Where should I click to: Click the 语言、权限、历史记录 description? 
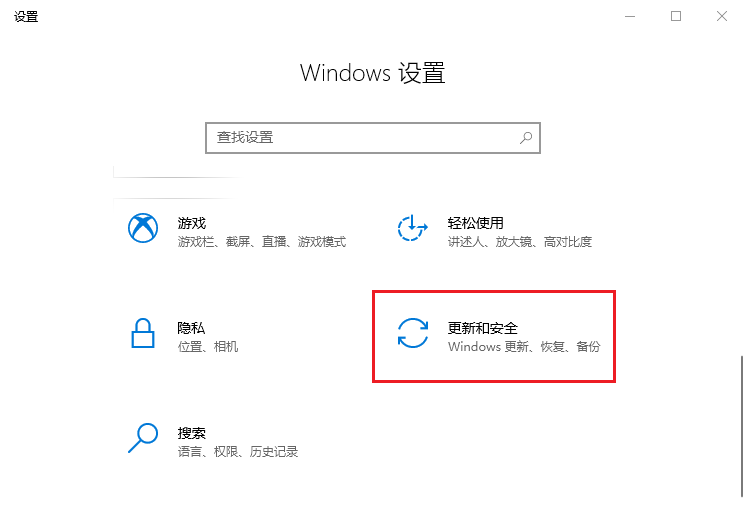pyautogui.click(x=238, y=452)
